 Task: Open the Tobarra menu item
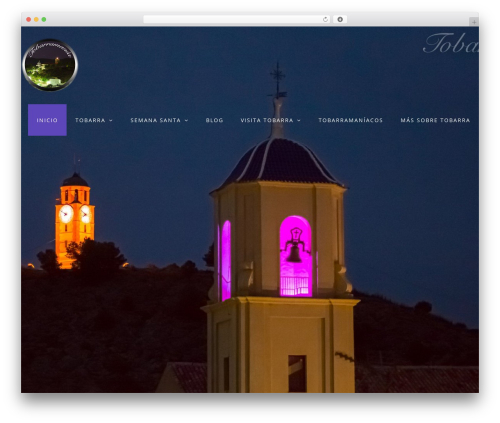(90, 120)
